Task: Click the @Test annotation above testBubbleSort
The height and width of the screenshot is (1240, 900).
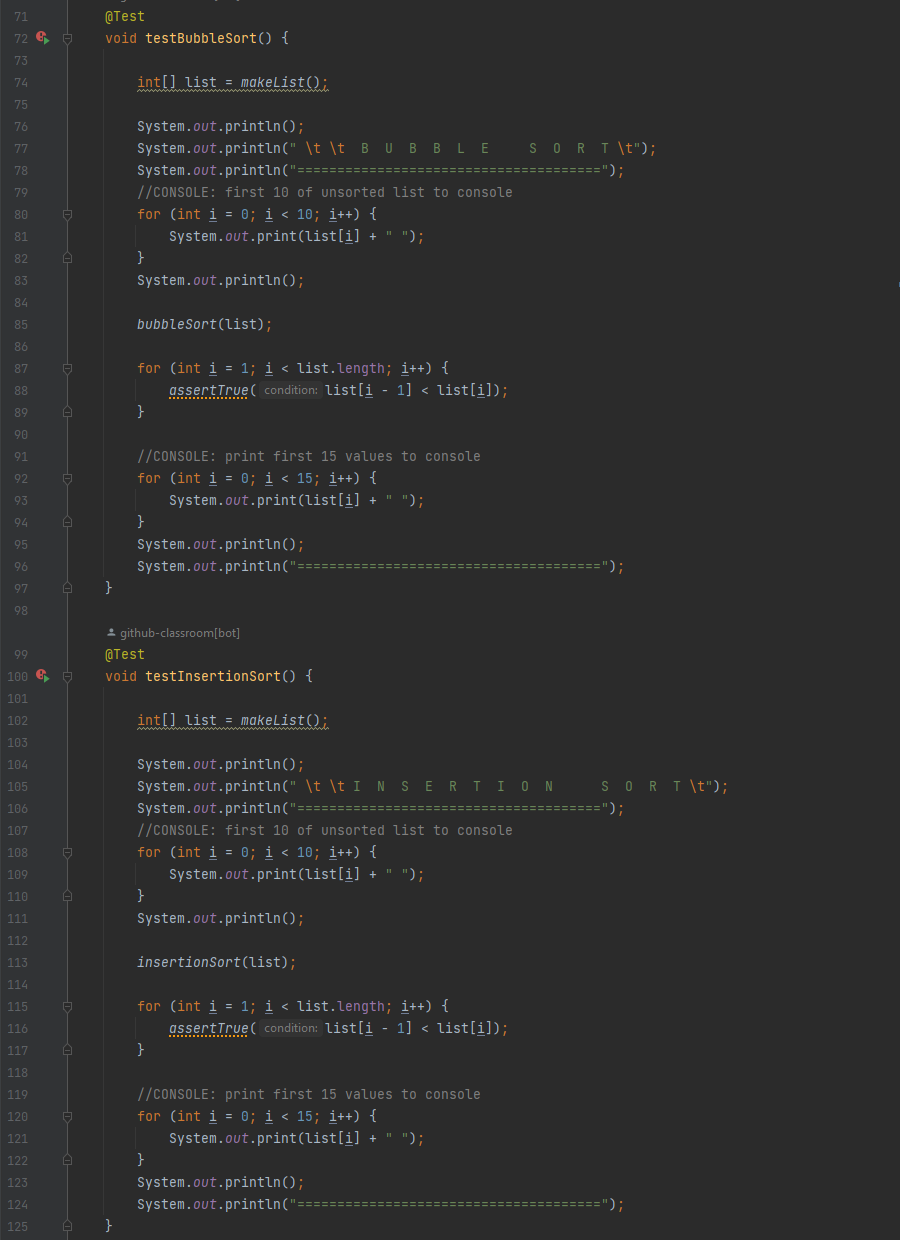Action: 124,15
